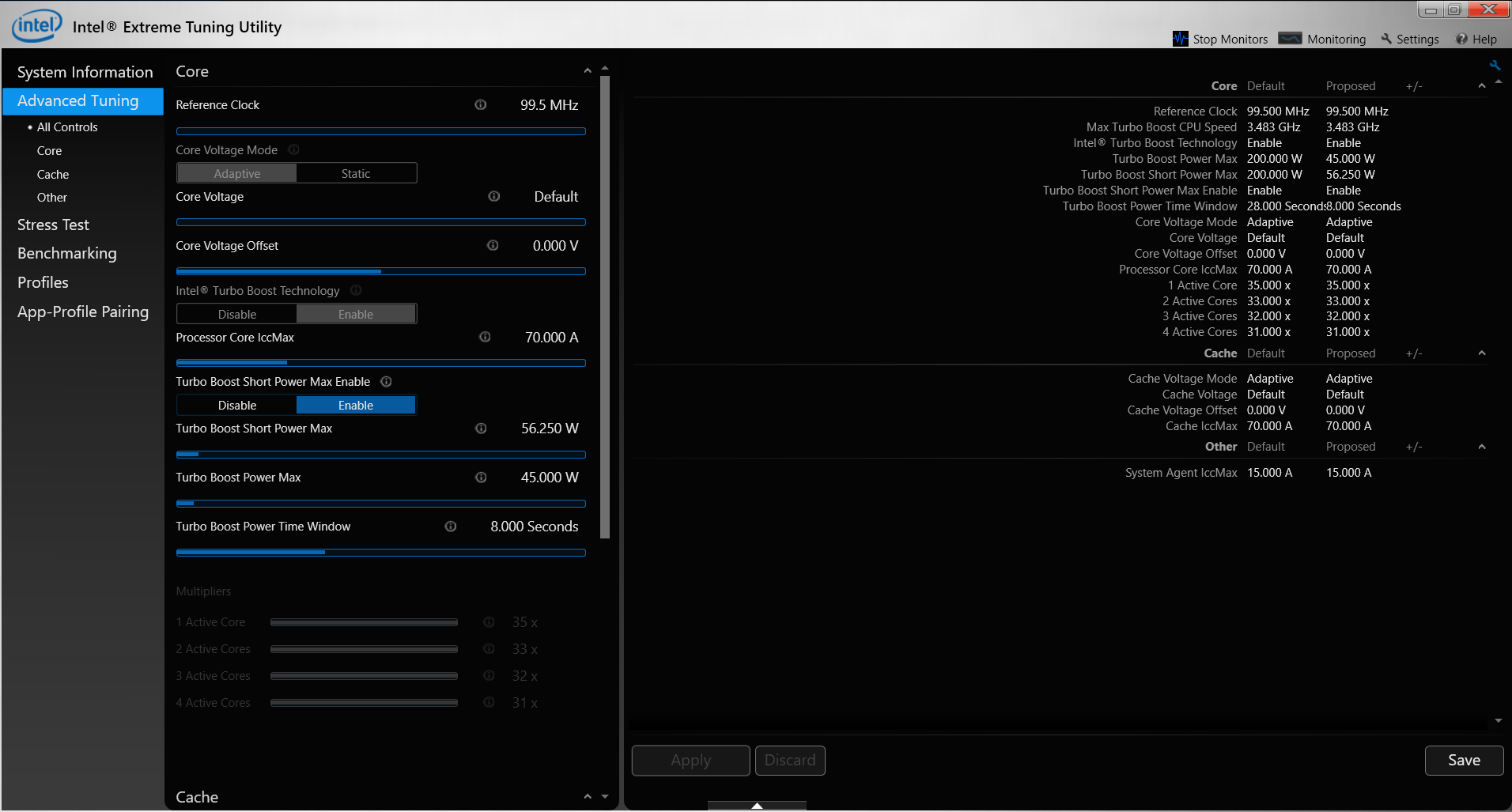Click the Monitoring graph icon

(x=1290, y=39)
